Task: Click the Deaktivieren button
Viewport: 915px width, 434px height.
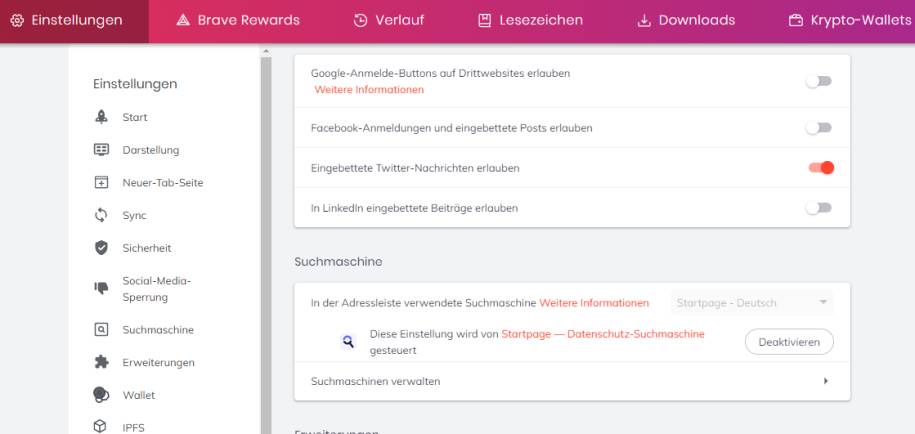Action: (789, 342)
